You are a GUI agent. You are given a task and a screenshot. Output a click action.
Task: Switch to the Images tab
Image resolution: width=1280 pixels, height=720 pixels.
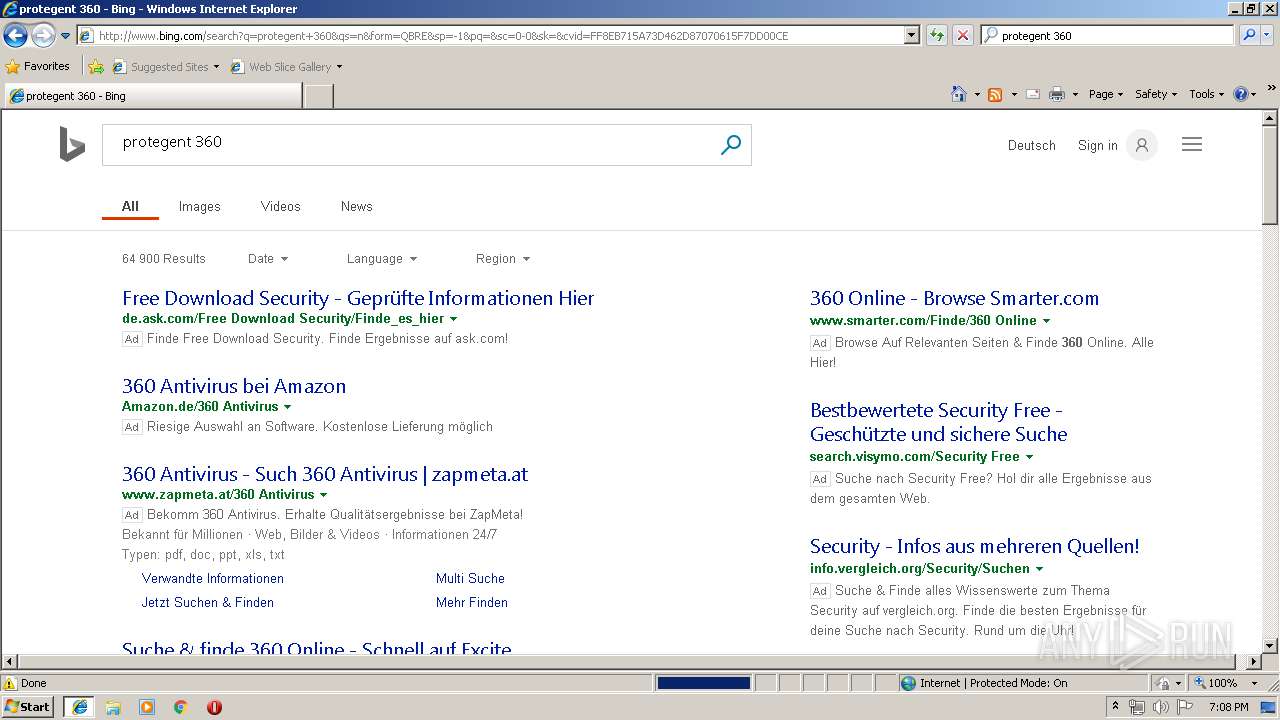click(x=199, y=207)
